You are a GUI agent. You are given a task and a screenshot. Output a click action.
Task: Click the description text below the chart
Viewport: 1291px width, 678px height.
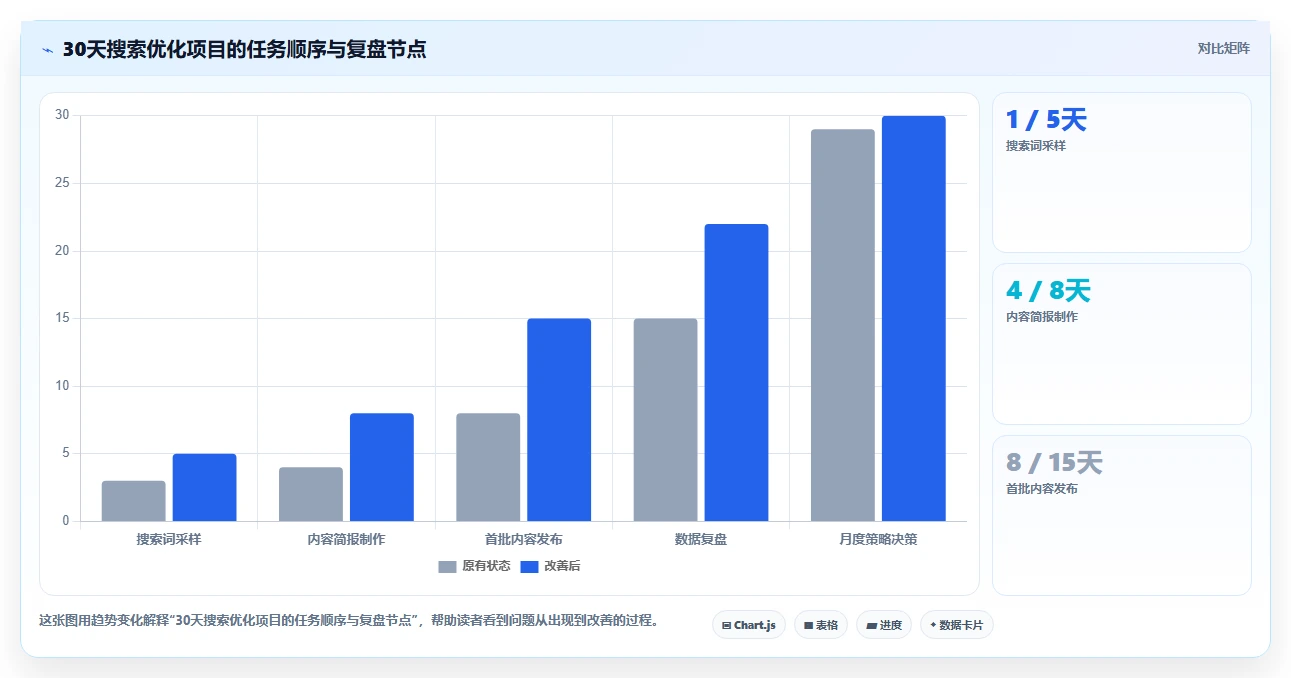tap(350, 620)
